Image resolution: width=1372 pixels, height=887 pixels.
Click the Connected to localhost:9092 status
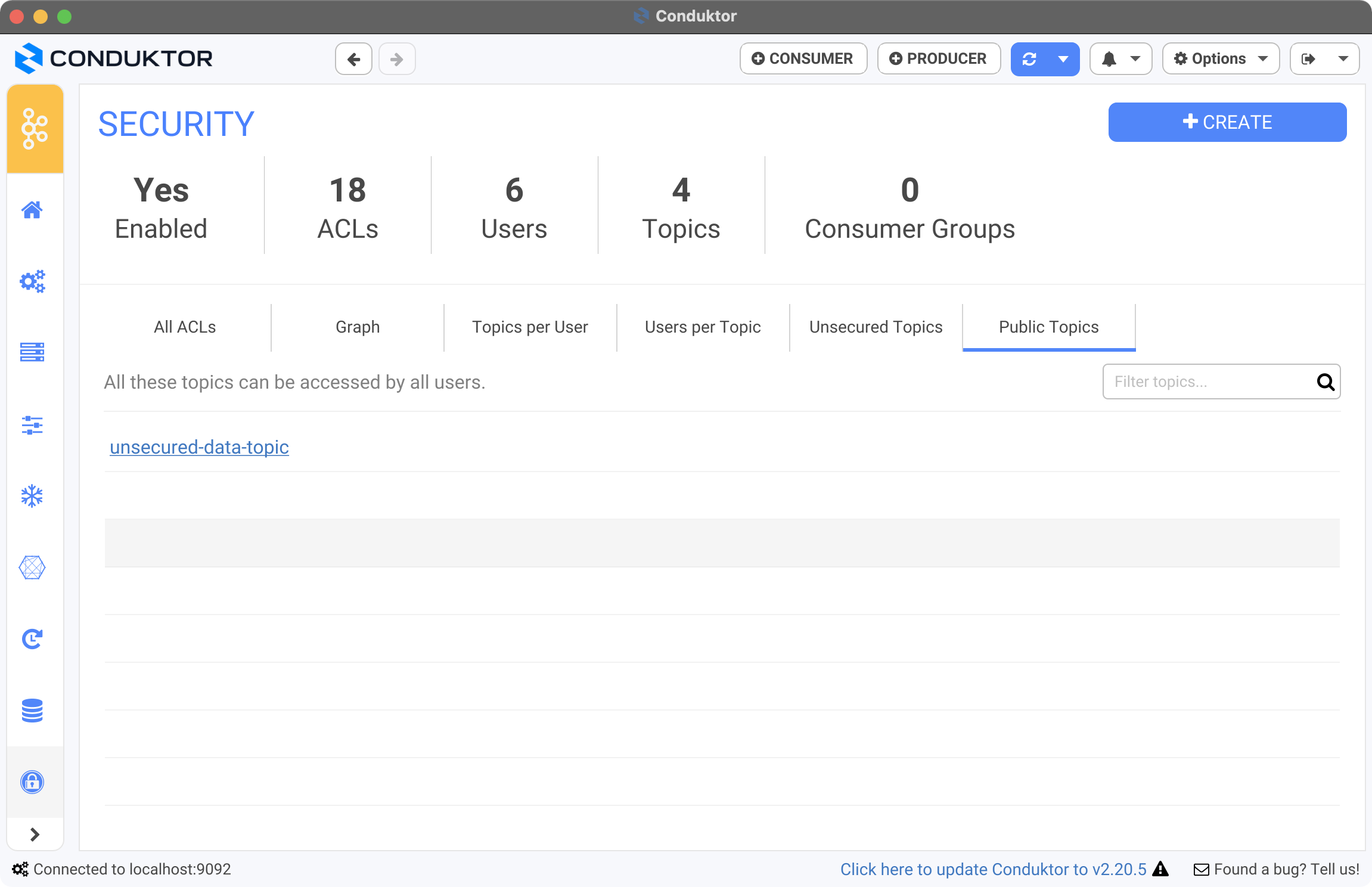(x=132, y=869)
